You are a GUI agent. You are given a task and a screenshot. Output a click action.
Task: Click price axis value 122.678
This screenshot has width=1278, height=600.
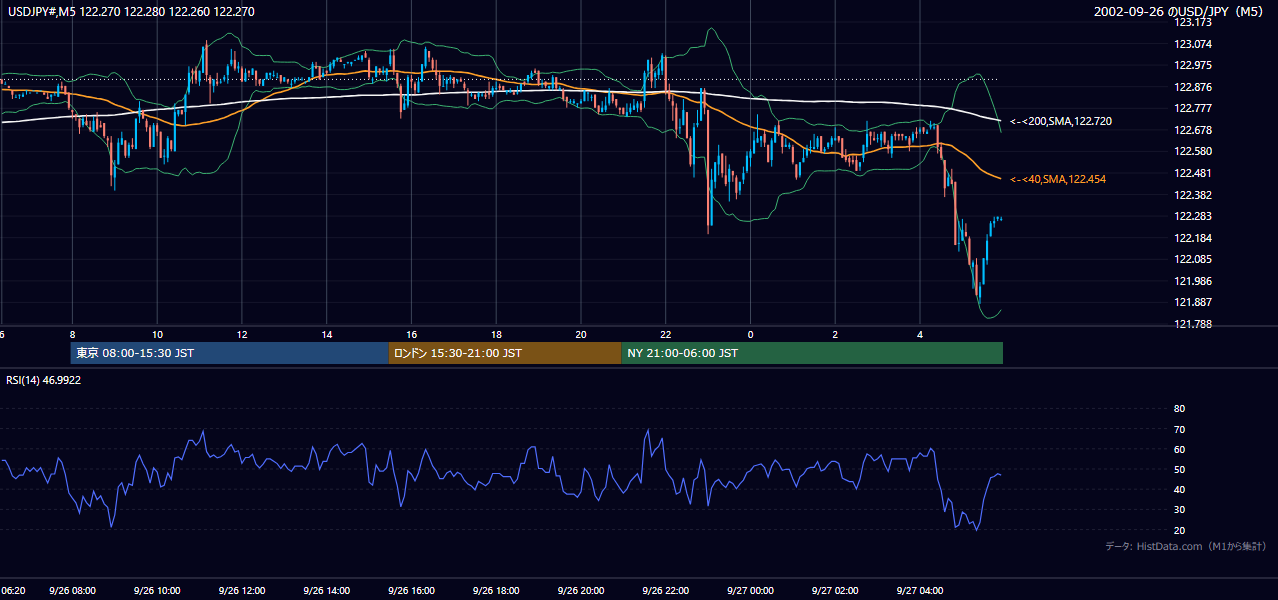pyautogui.click(x=1193, y=130)
